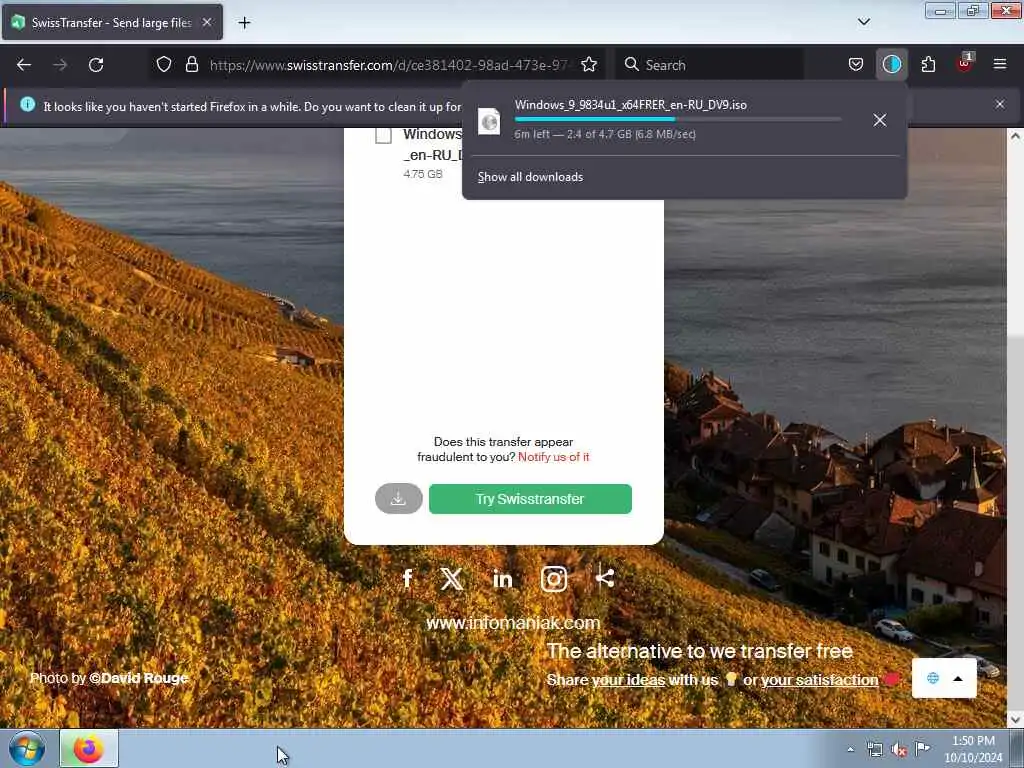Open the Firefox hamburger menu
Image resolution: width=1024 pixels, height=768 pixels.
click(x=999, y=64)
